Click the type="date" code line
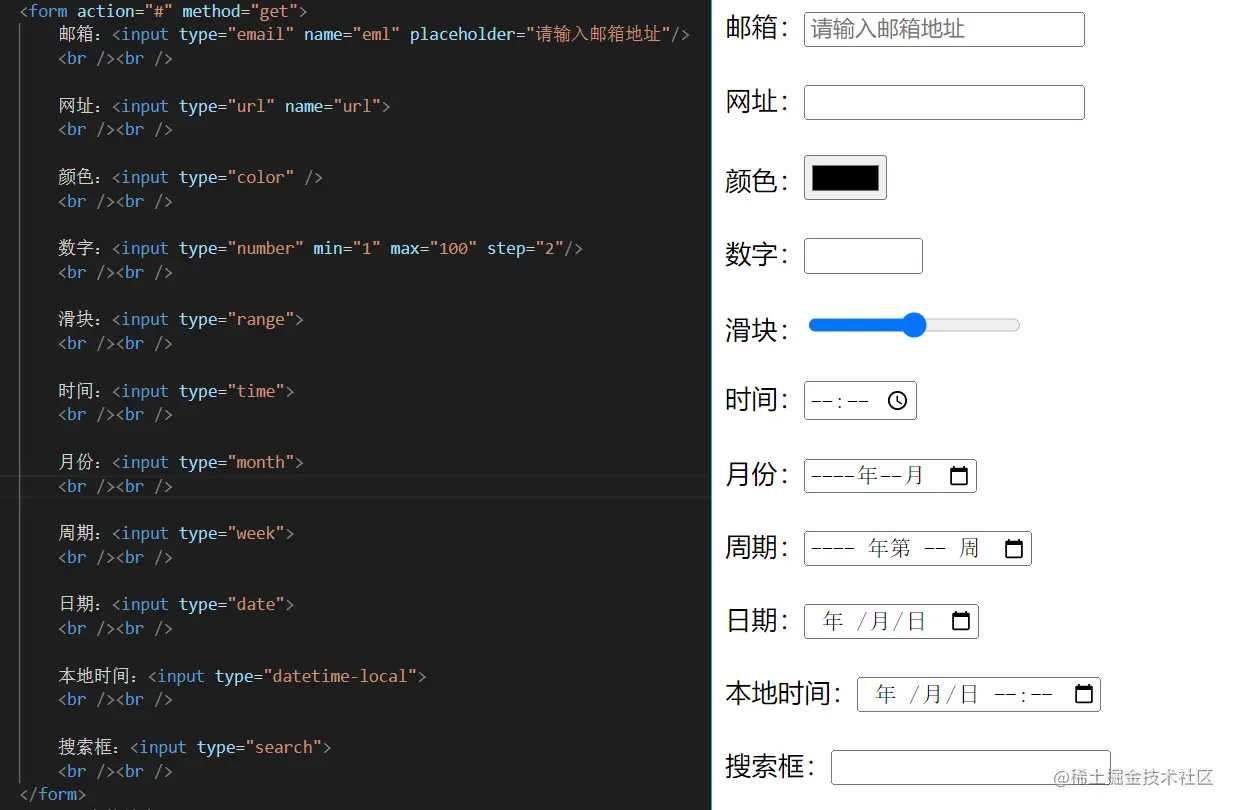The width and height of the screenshot is (1236, 810). [176, 604]
